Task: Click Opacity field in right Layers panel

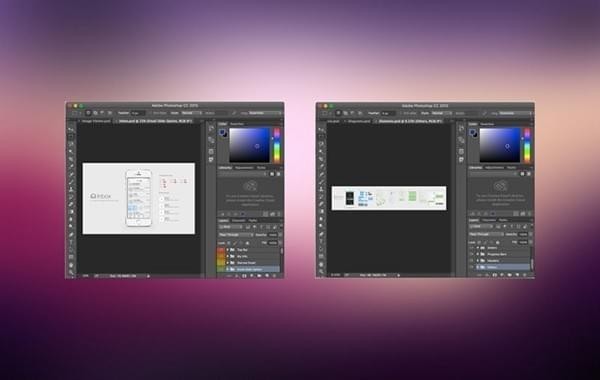Action: click(523, 234)
